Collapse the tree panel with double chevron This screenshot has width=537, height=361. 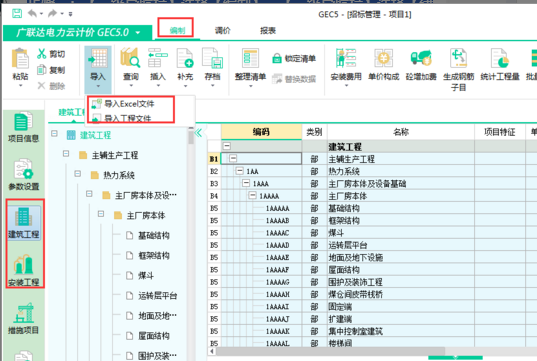click(198, 133)
